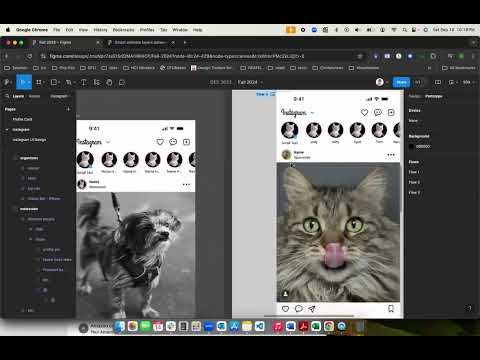This screenshot has height=360, width=480.
Task: Click the like heart below cat photo
Action: [x=285, y=309]
